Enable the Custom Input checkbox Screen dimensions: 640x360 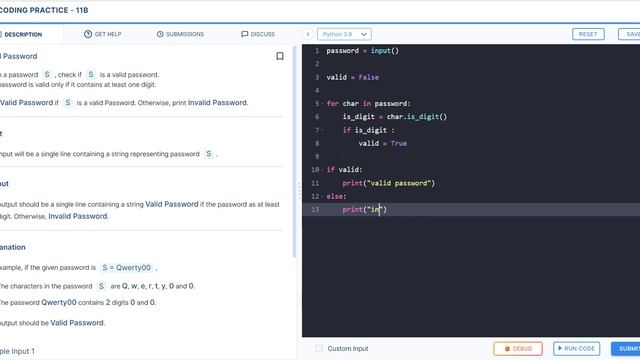click(319, 349)
